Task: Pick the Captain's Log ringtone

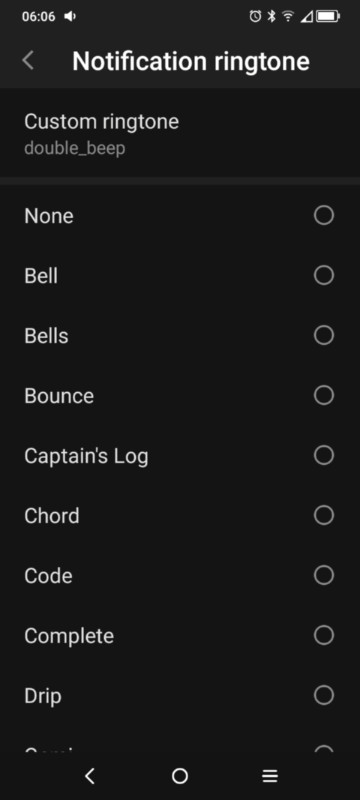Action: pyautogui.click(x=179, y=456)
